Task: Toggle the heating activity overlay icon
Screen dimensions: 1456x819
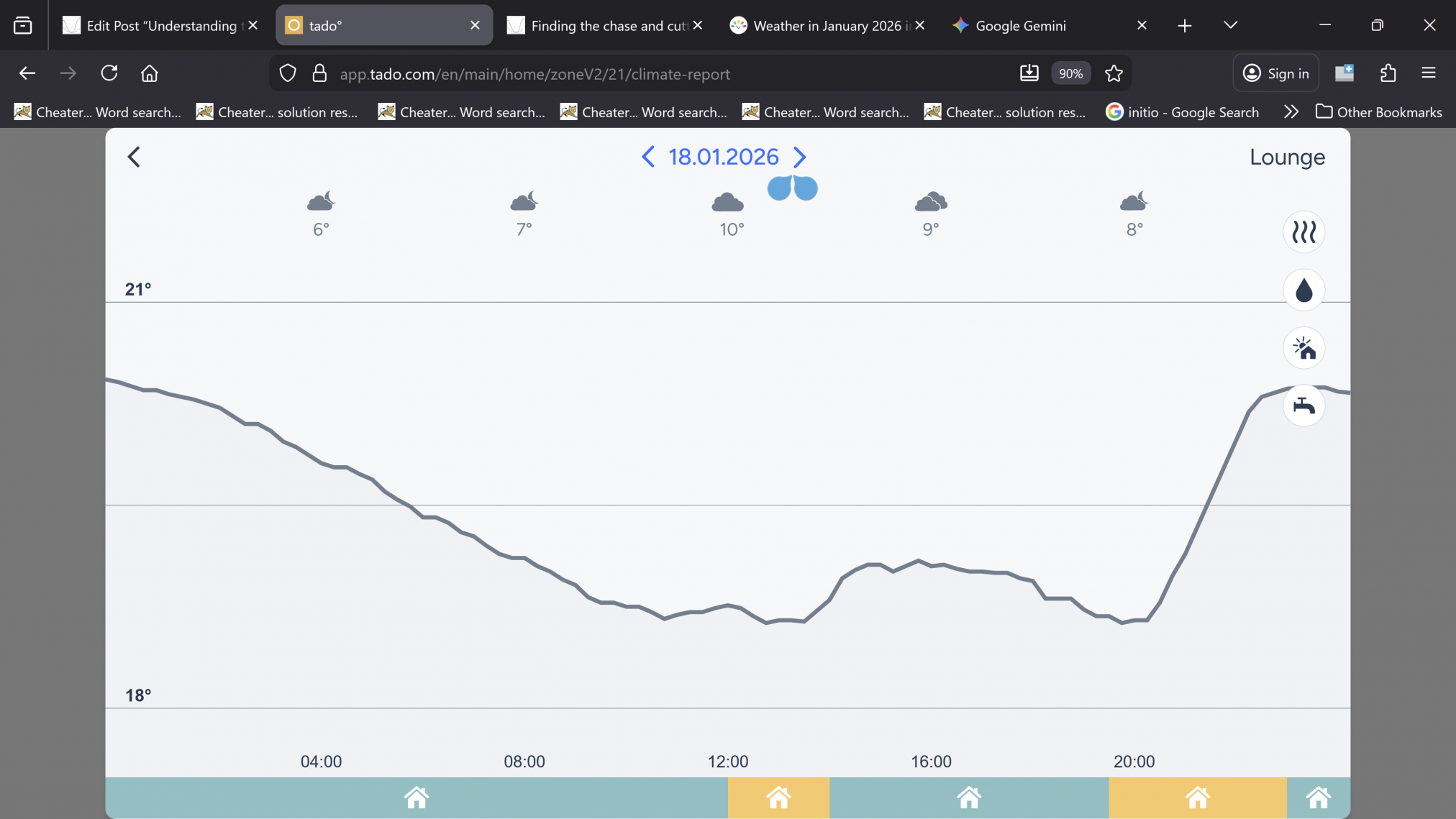Action: pos(1303,232)
